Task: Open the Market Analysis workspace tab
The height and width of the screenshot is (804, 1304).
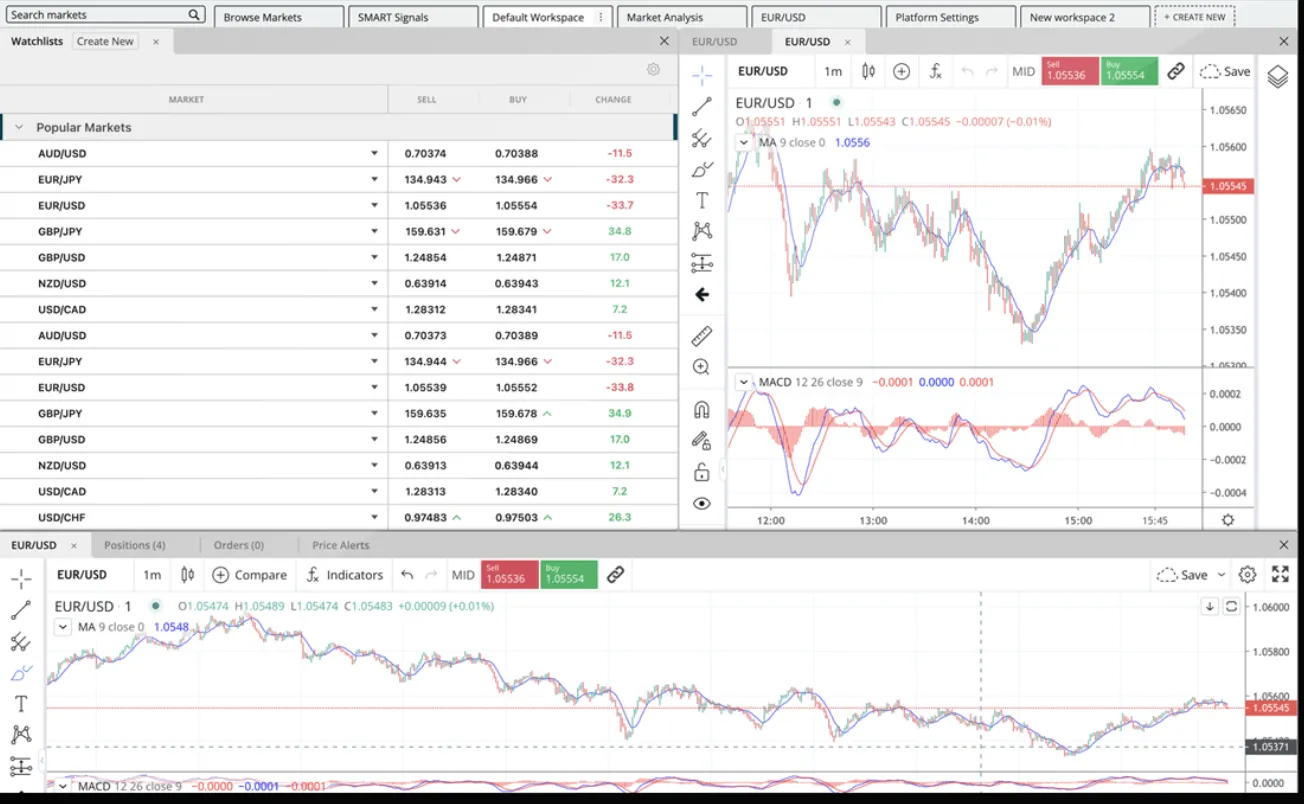Action: pos(683,17)
